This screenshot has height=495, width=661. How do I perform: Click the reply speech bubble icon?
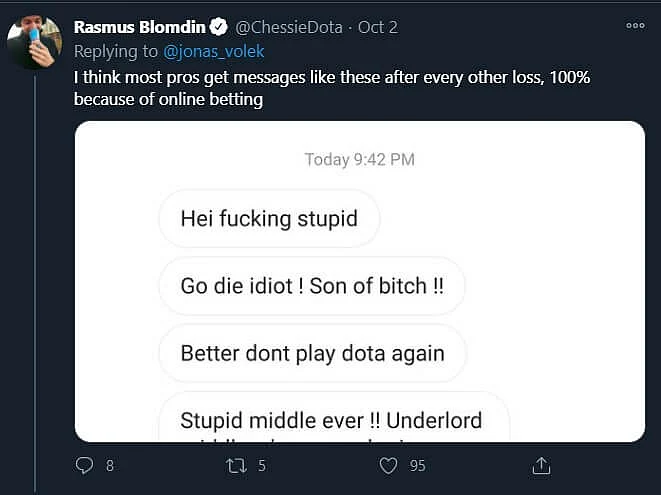click(84, 465)
